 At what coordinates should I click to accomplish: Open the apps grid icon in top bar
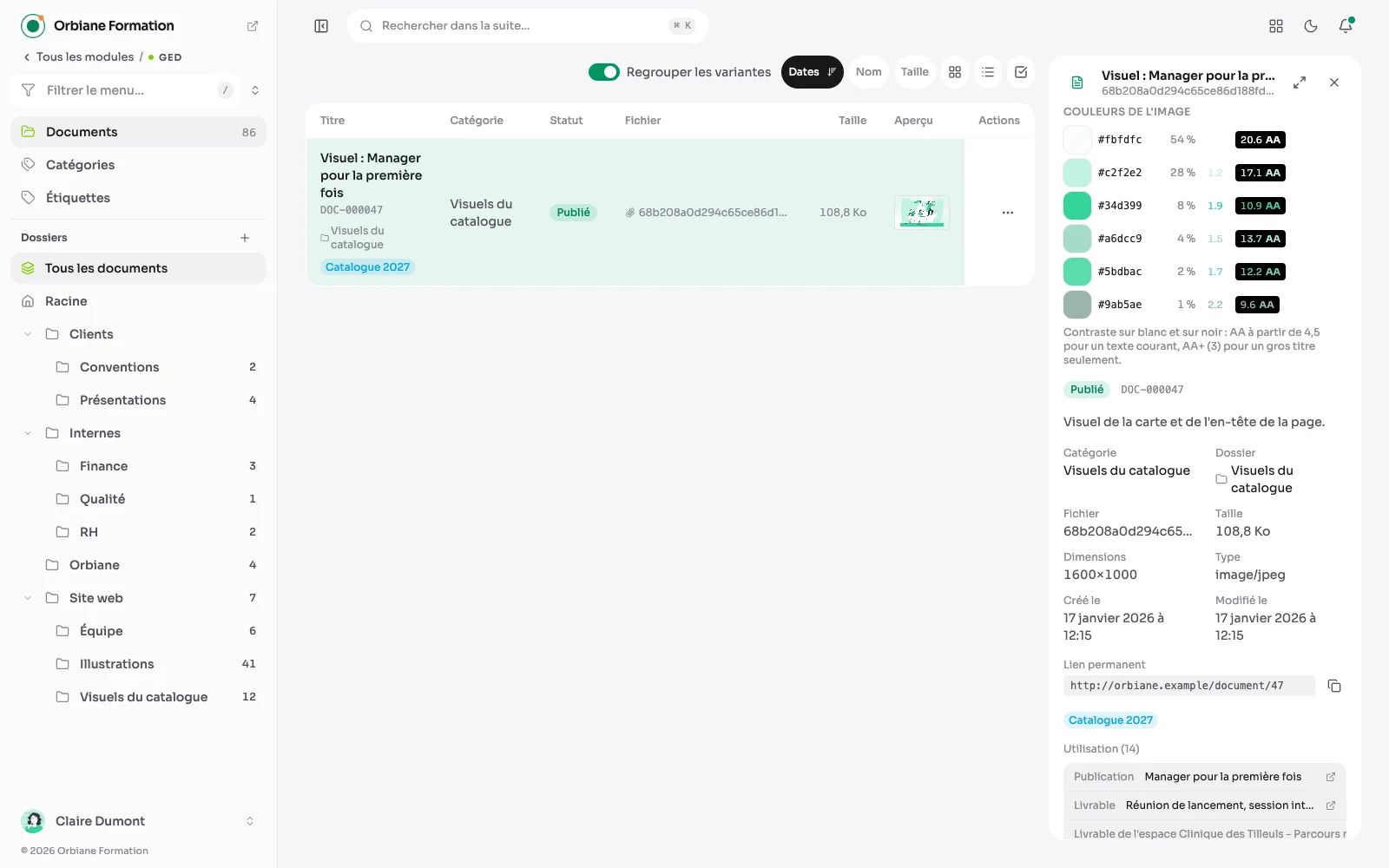1276,26
